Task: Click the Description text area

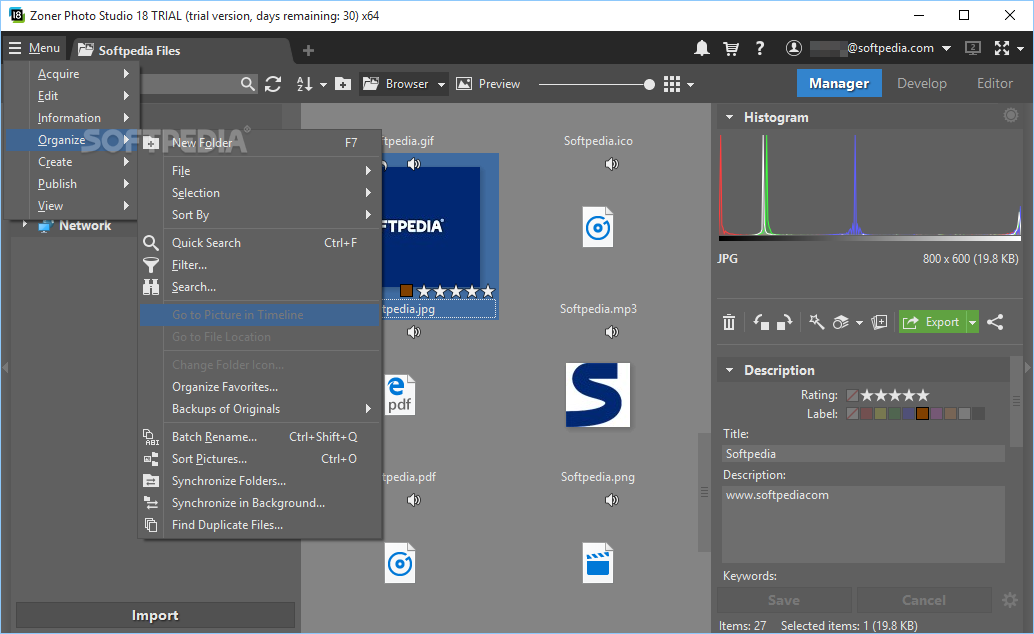Action: coord(863,524)
